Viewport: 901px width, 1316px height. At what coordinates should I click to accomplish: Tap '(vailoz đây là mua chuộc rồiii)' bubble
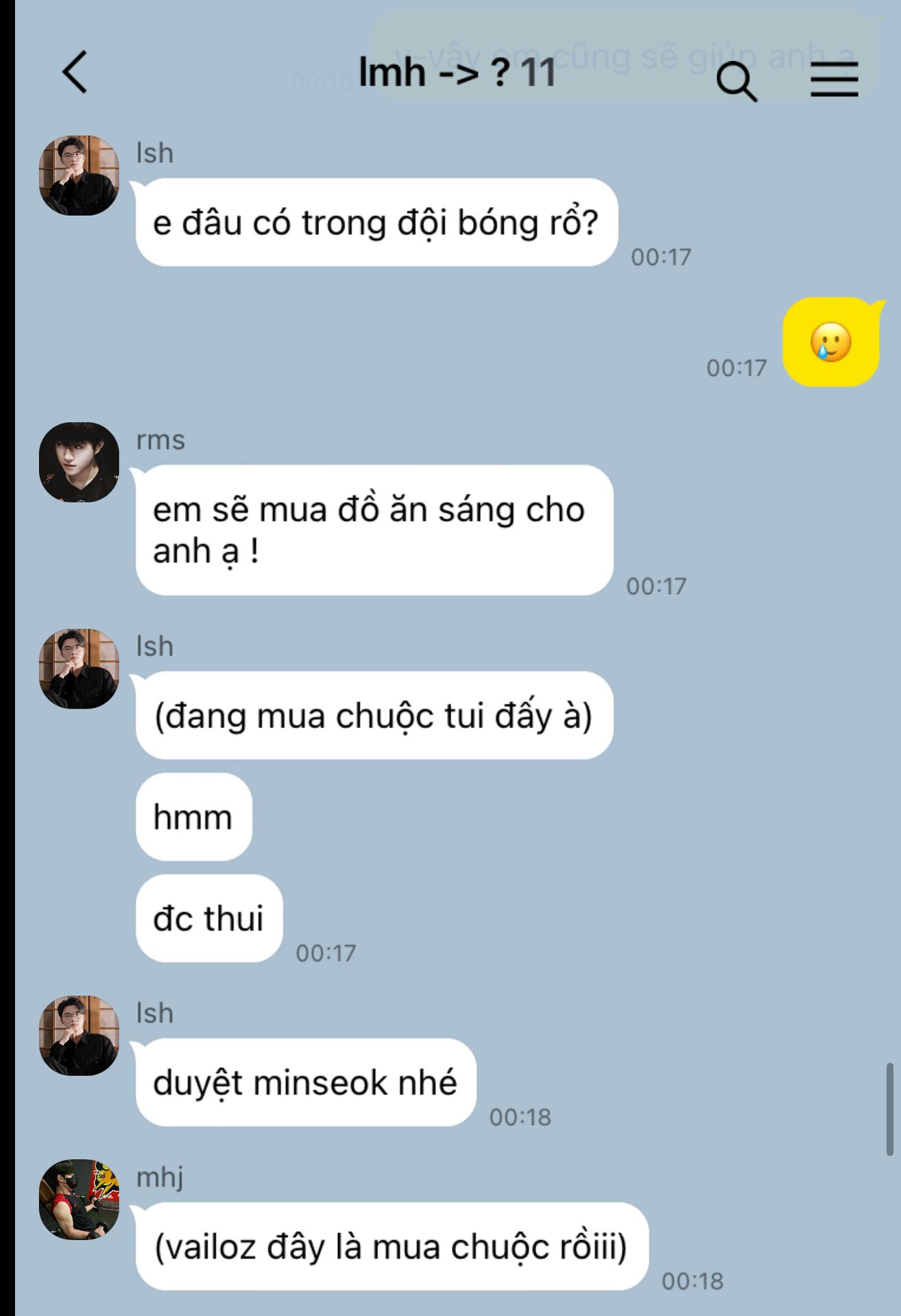392,1247
